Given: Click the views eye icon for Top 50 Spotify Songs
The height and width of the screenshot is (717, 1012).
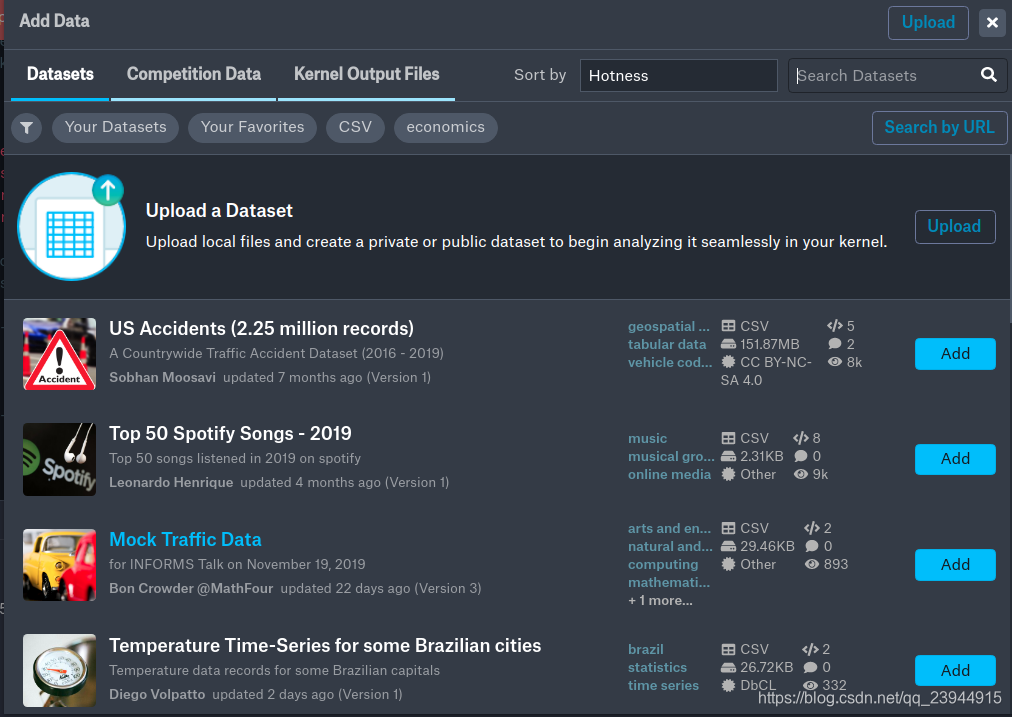Looking at the screenshot, I should 801,474.
